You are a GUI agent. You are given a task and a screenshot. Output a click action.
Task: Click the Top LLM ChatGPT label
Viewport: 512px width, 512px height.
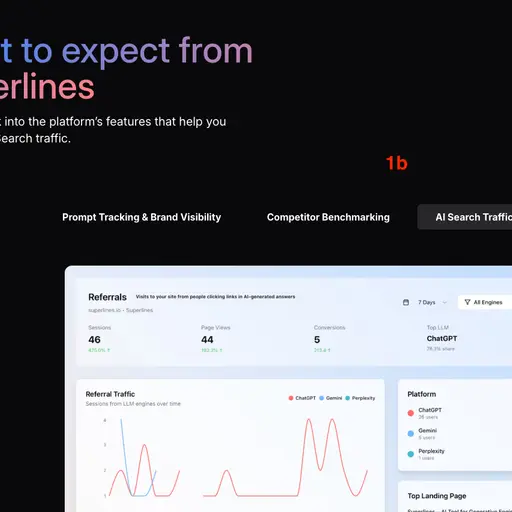click(442, 338)
